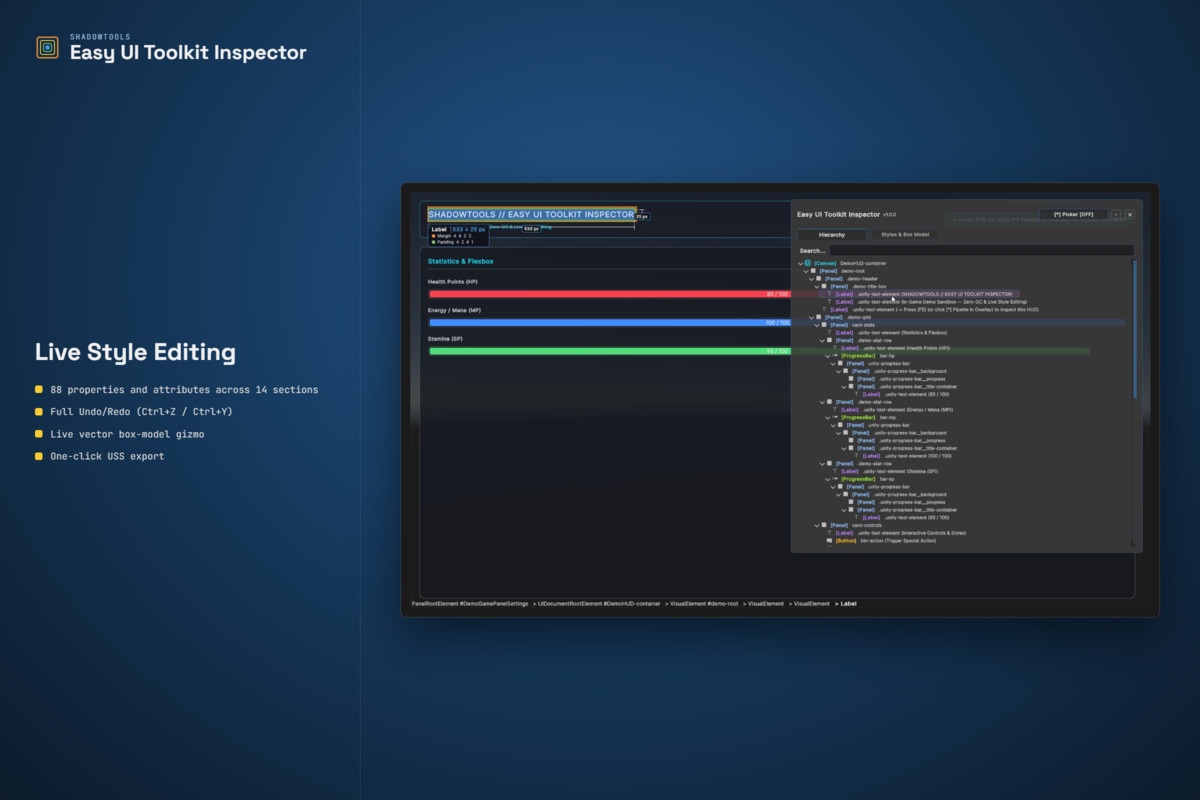Minimize the Inspector panel with the dash button
1200x800 pixels.
click(x=1116, y=214)
